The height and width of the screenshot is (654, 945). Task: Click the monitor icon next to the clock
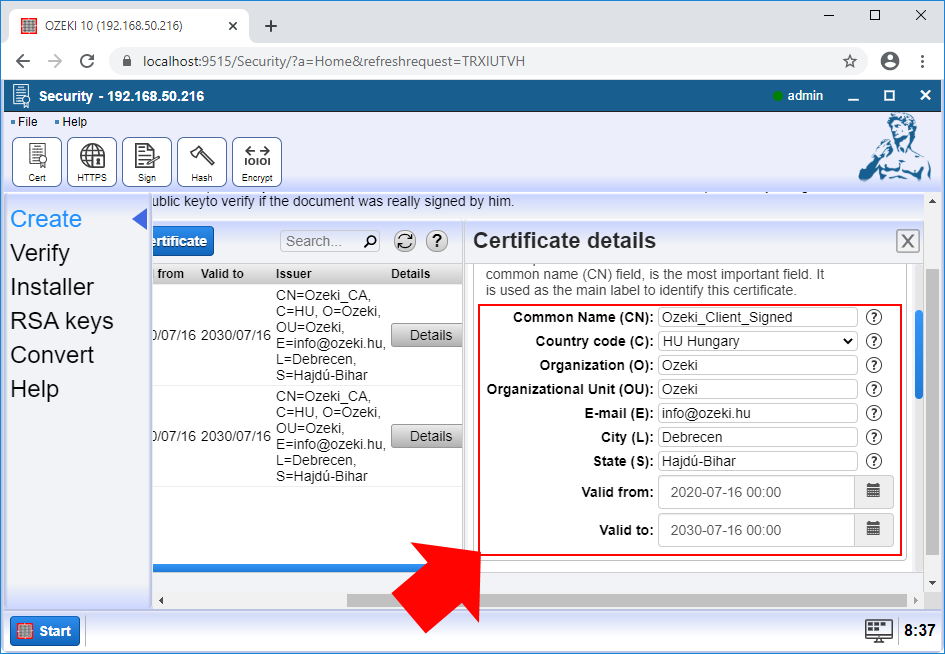(879, 630)
